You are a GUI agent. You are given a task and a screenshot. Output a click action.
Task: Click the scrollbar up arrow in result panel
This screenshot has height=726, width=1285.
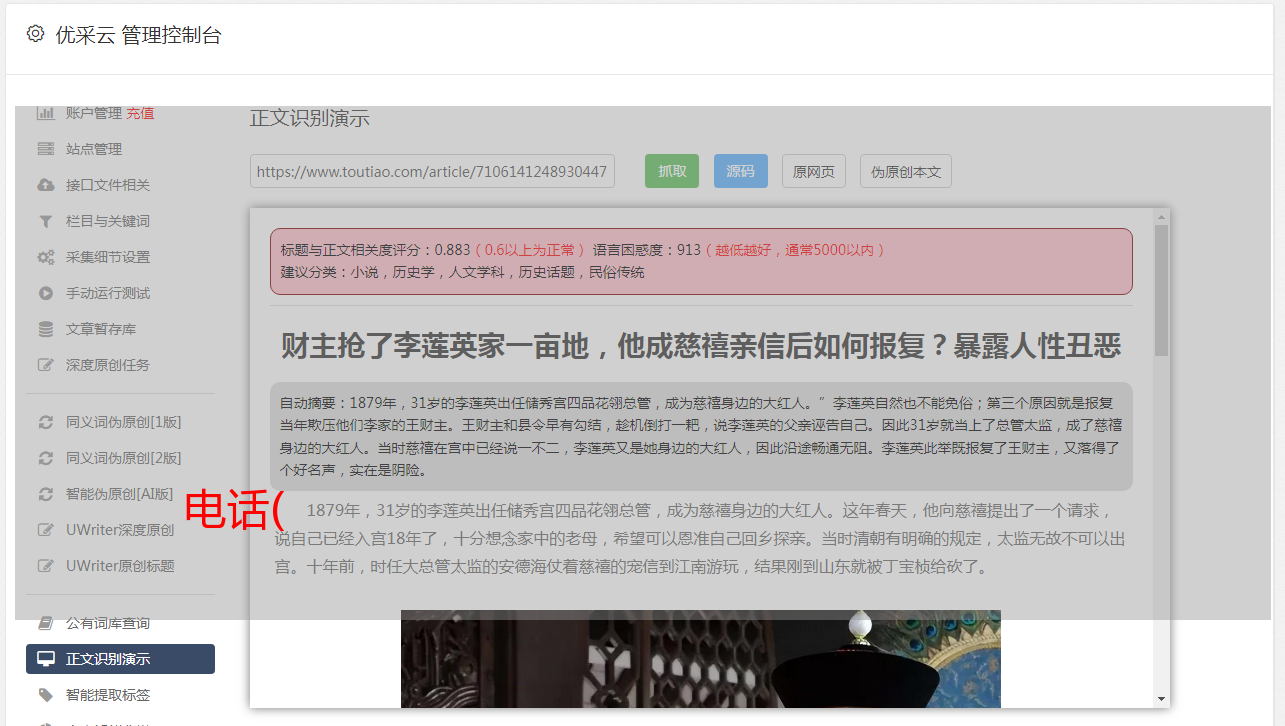coord(1161,216)
